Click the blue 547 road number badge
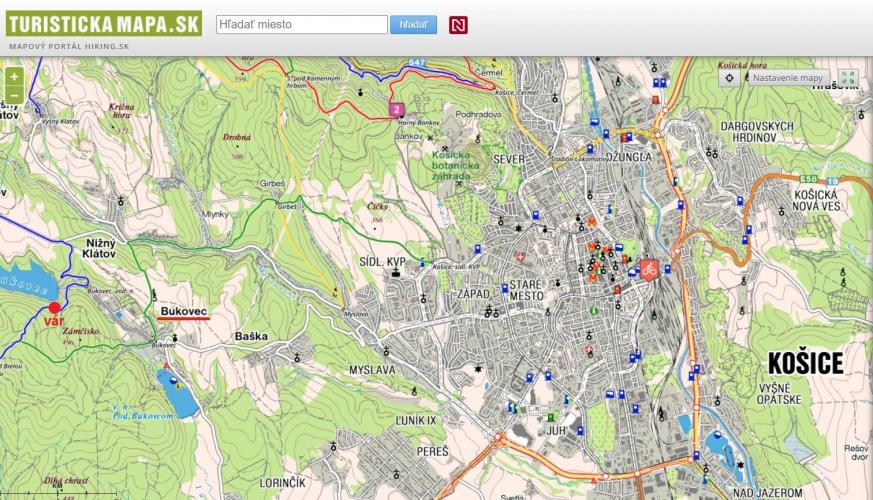The image size is (873, 500). point(418,62)
